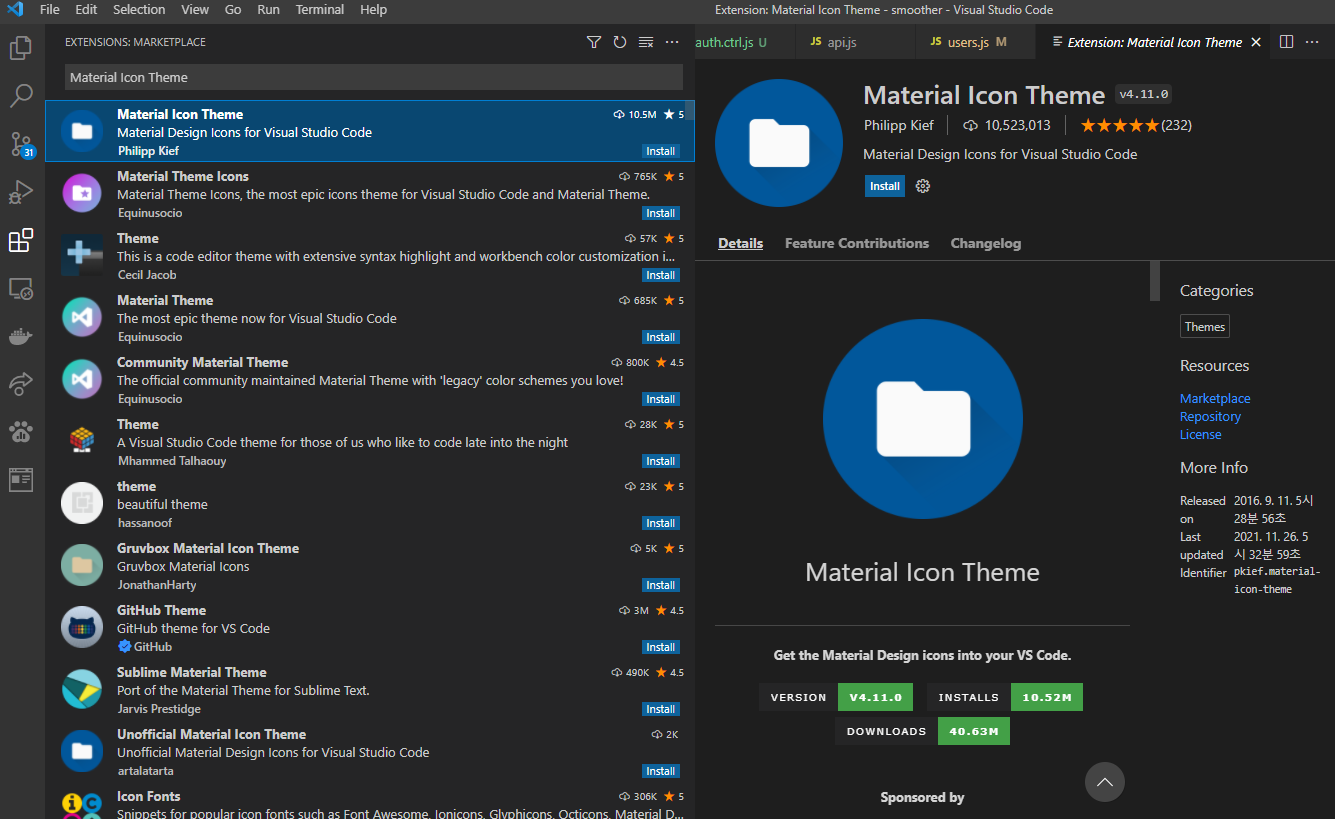Clear extensions search results icon
The width and height of the screenshot is (1335, 819).
pos(646,42)
